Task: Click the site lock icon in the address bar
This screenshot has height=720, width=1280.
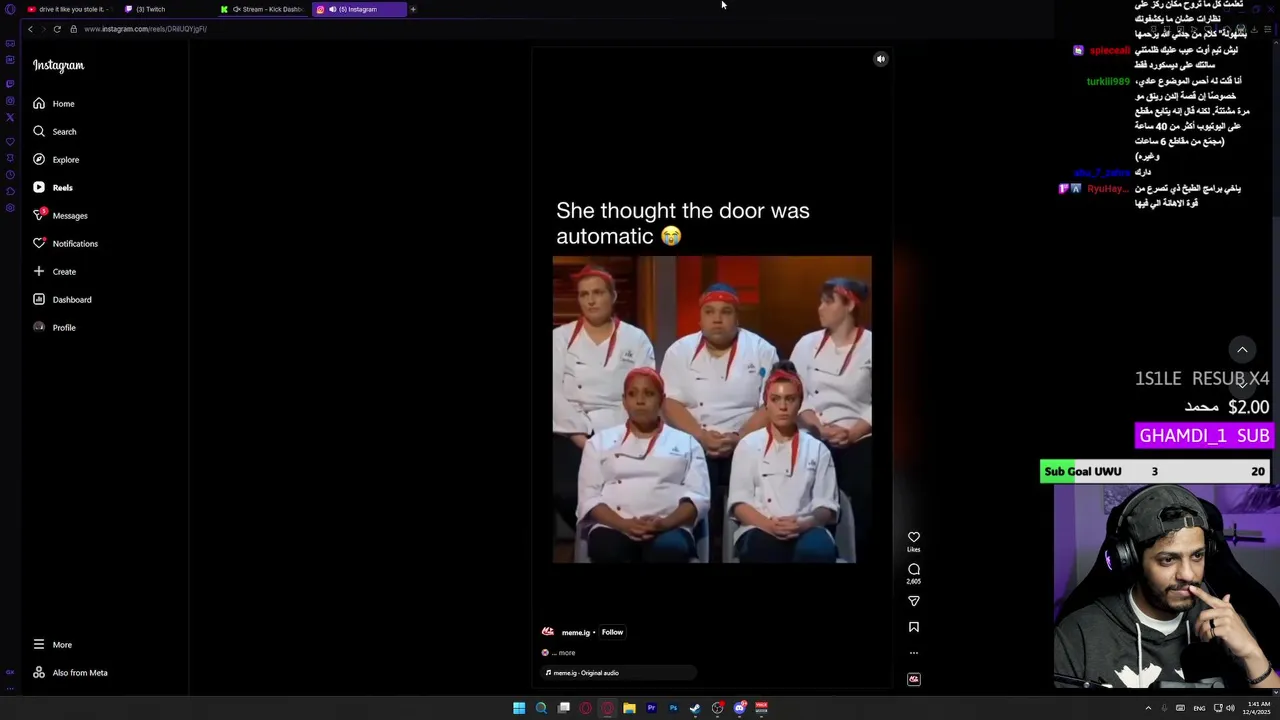Action: coord(73,29)
